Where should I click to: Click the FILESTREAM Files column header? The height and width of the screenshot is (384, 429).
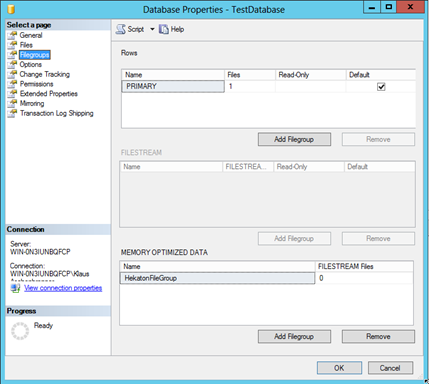pos(364,266)
